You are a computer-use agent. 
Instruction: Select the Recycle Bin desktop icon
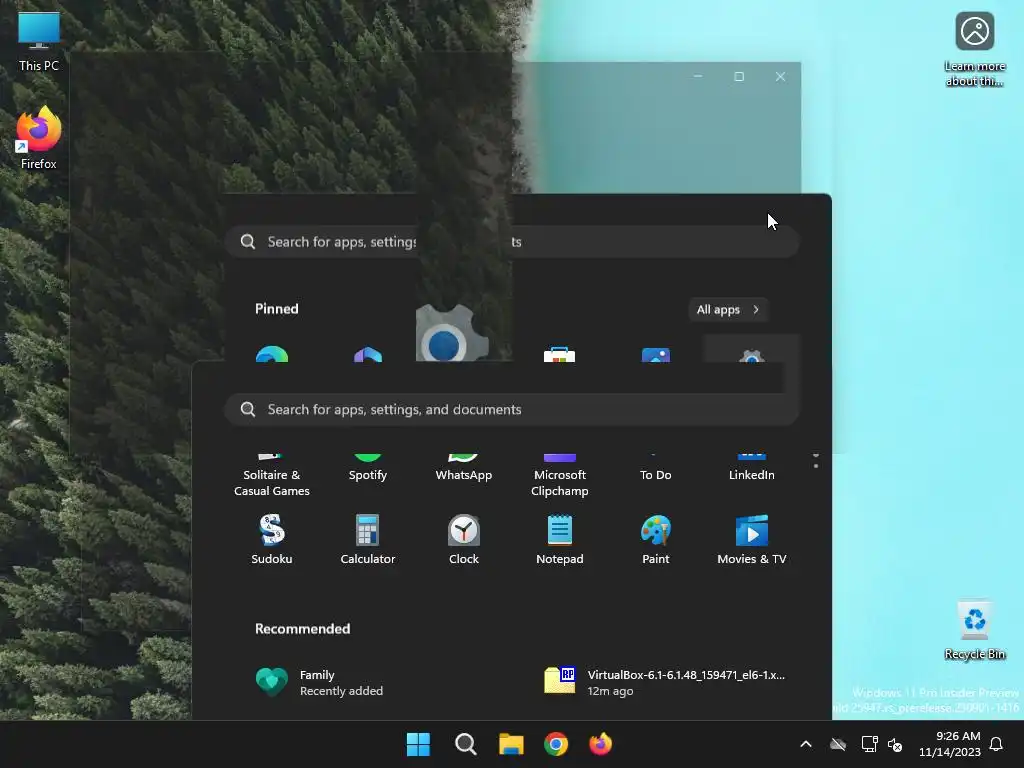click(975, 630)
